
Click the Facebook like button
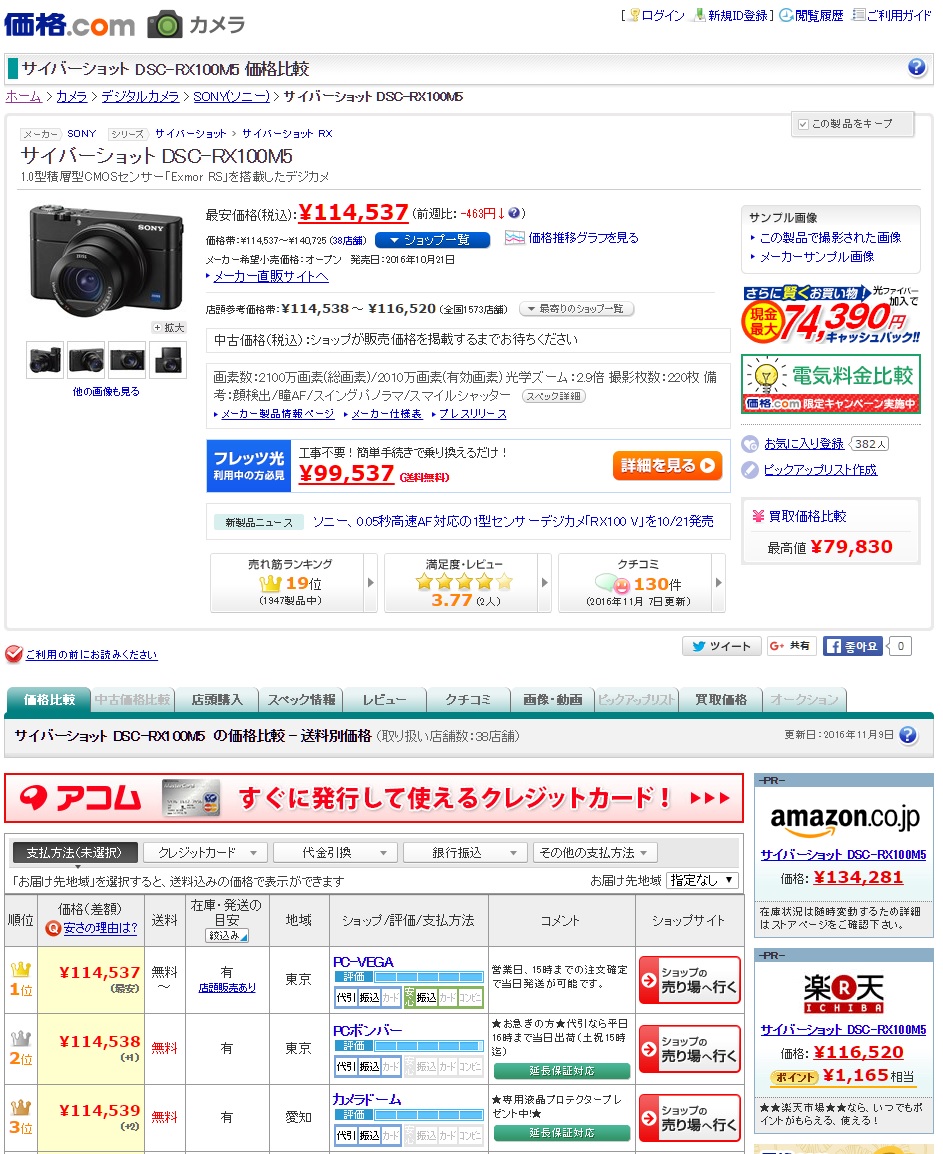[x=853, y=647]
